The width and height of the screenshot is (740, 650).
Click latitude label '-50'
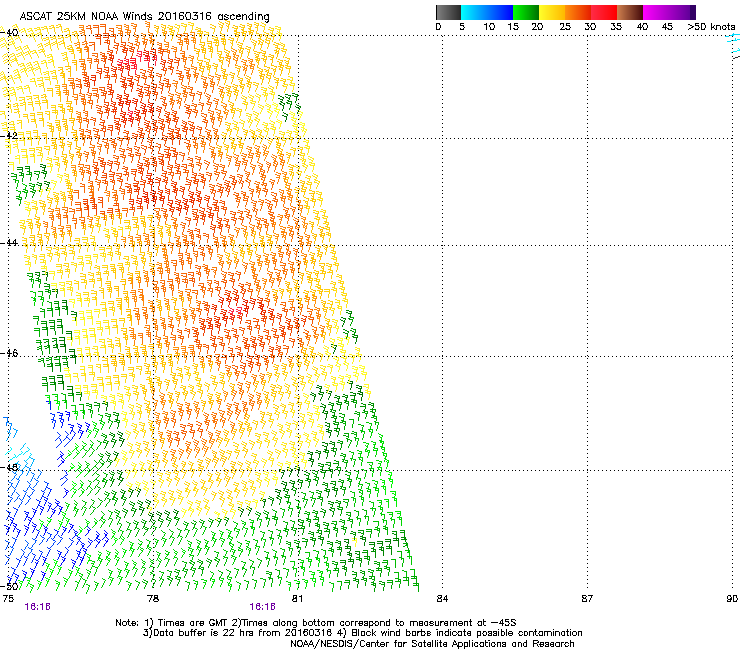[9, 586]
